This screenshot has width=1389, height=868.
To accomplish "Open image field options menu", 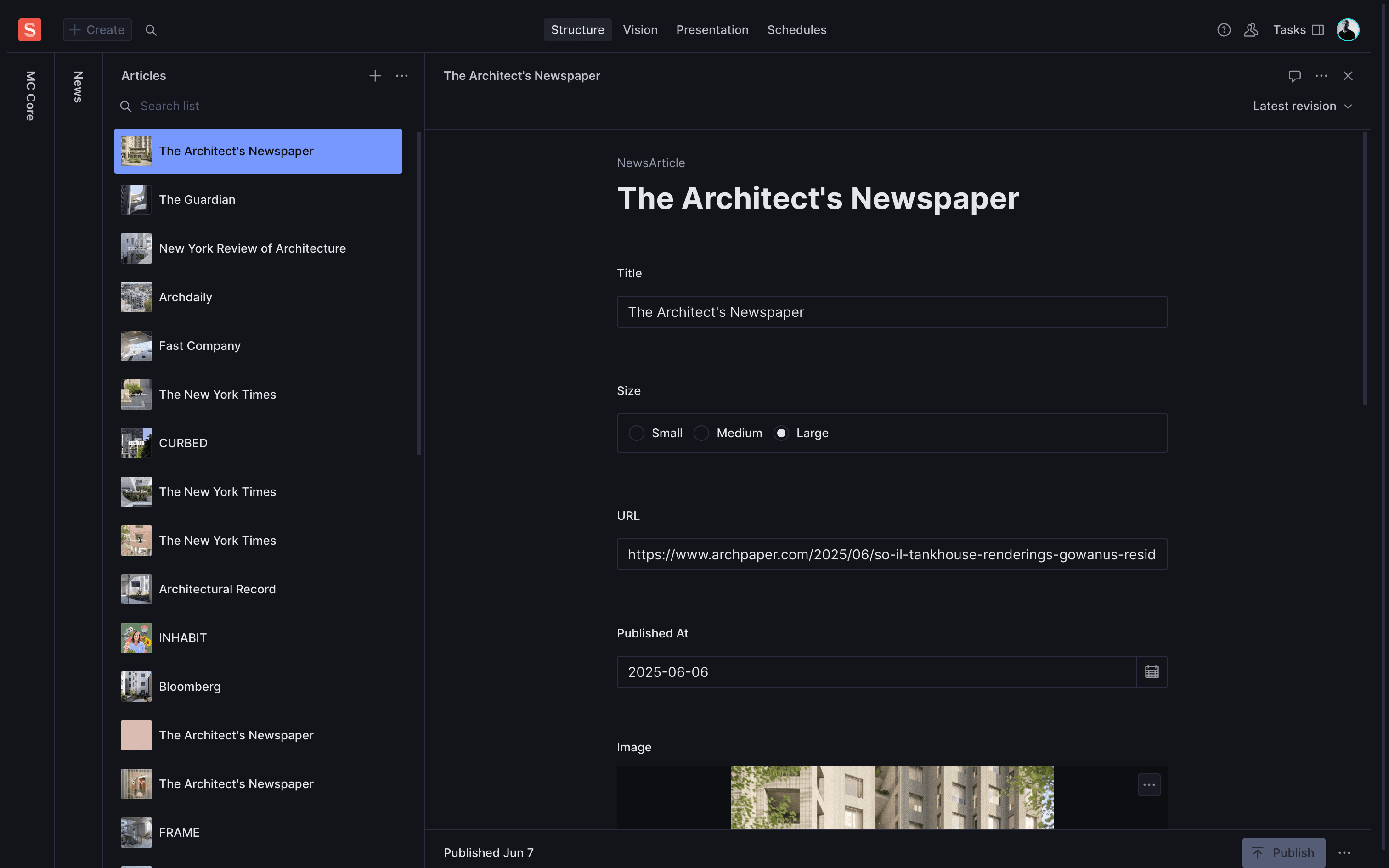I will pyautogui.click(x=1148, y=785).
